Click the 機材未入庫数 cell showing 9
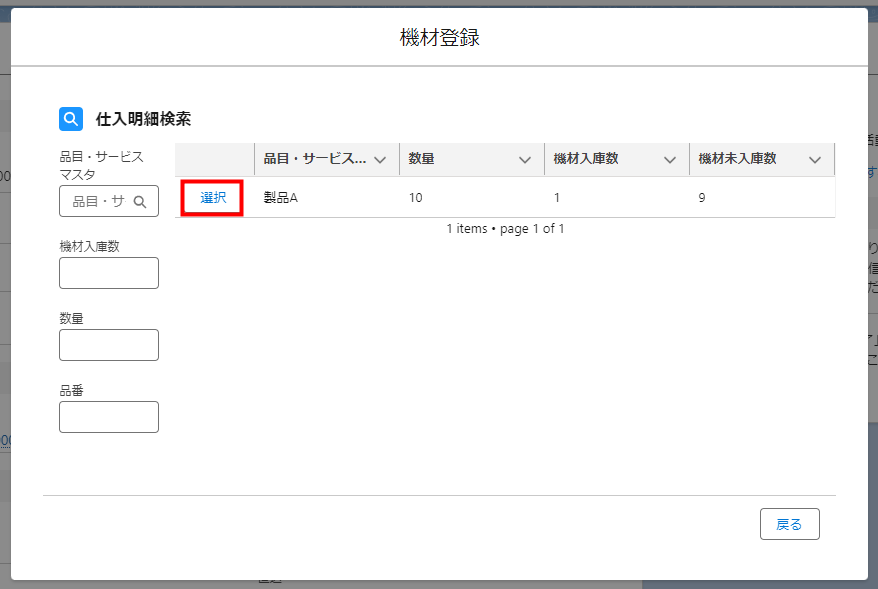This screenshot has height=589, width=878. coord(702,198)
